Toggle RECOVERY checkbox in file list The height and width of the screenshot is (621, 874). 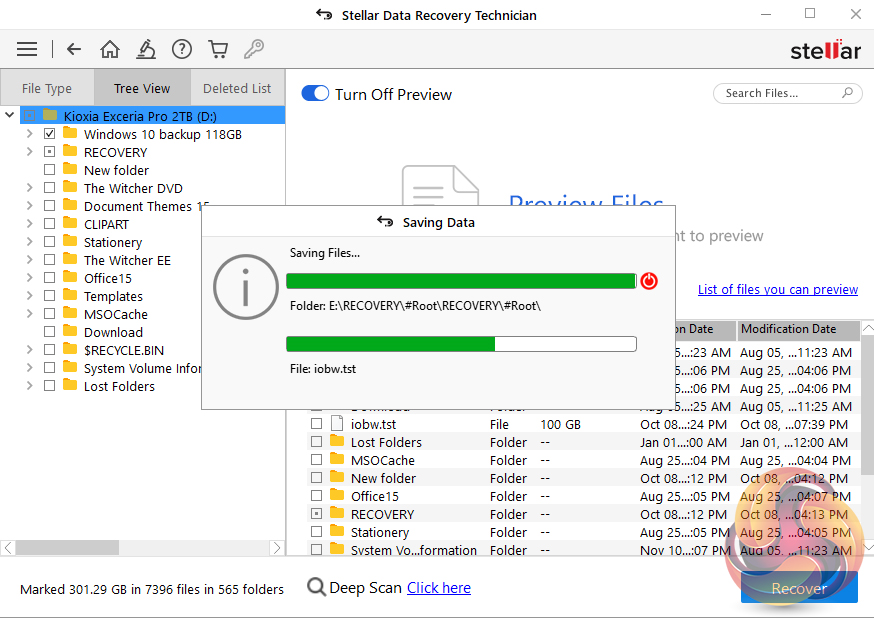point(317,513)
